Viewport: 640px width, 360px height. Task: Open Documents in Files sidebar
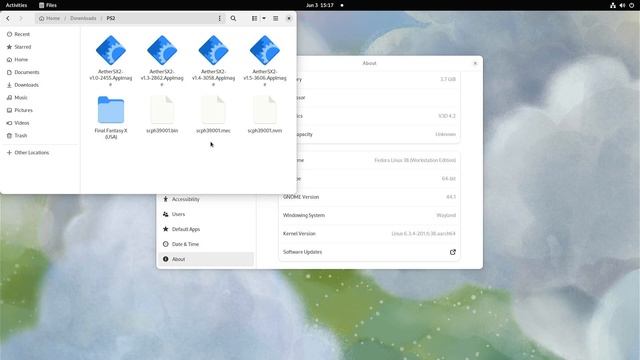click(x=40, y=72)
